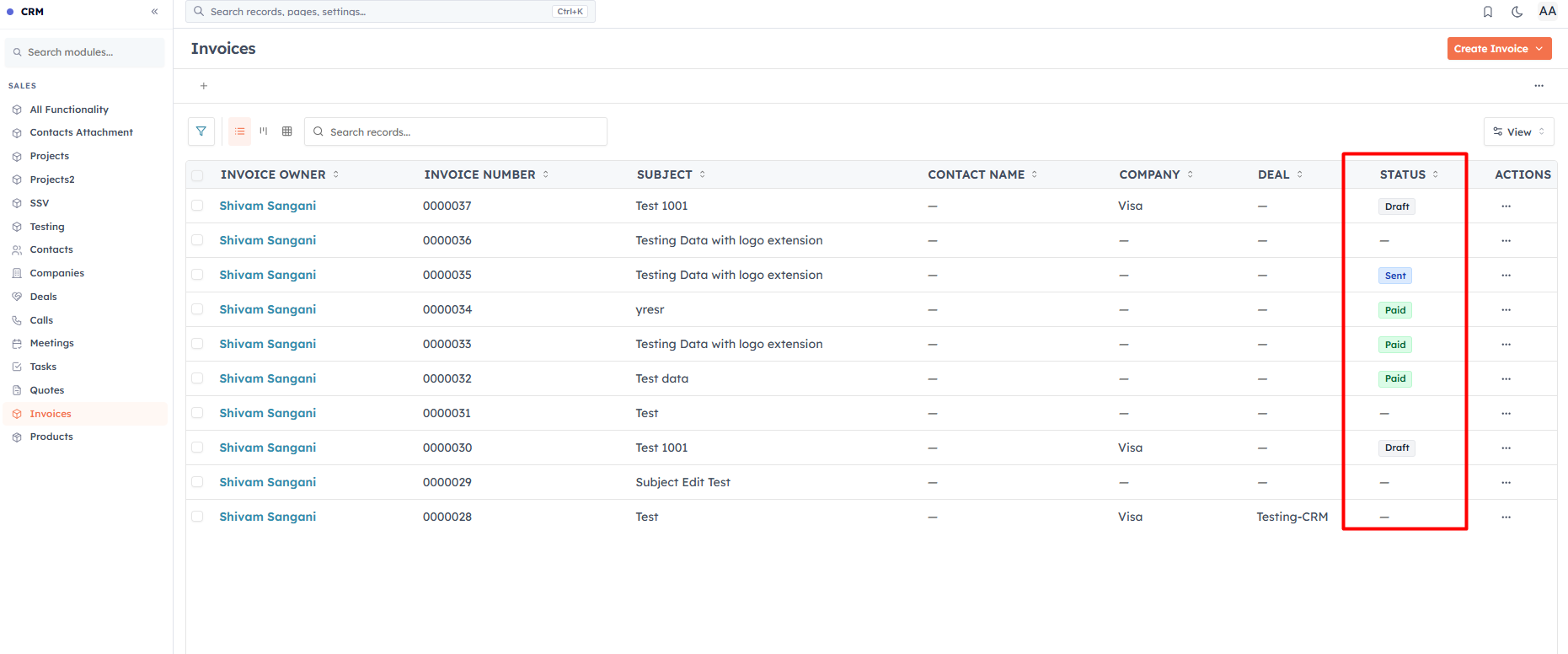
Task: Open the AA user avatar menu
Action: pos(1547,12)
